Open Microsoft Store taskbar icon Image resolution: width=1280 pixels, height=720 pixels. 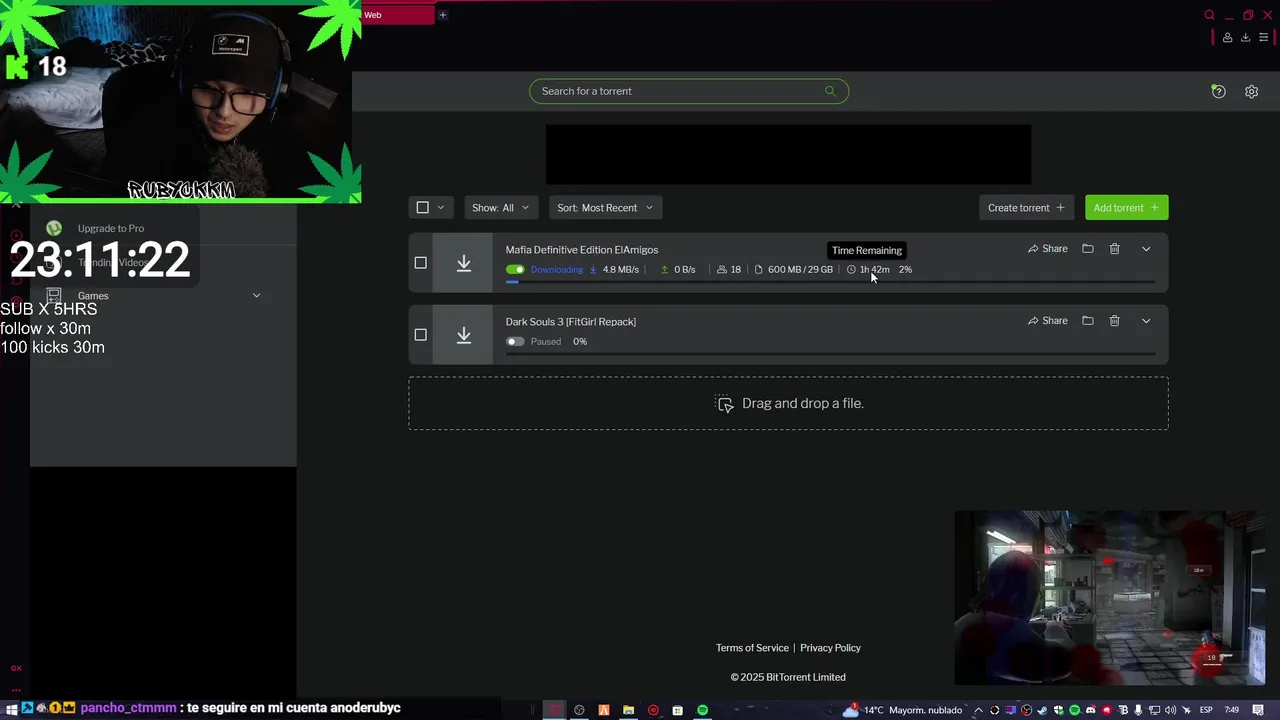coord(677,710)
